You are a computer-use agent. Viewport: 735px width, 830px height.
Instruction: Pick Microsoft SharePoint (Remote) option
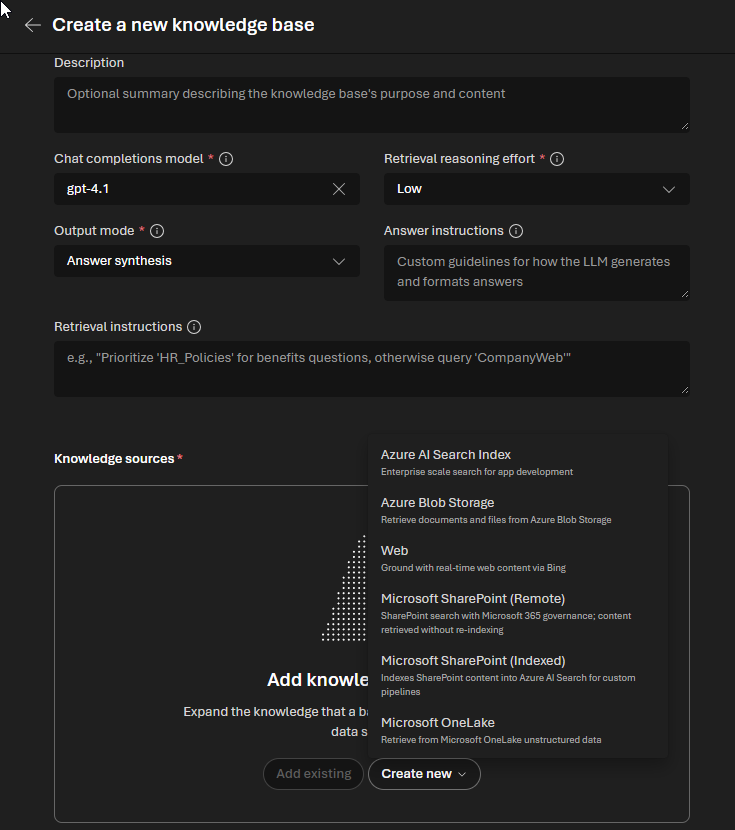click(x=518, y=614)
